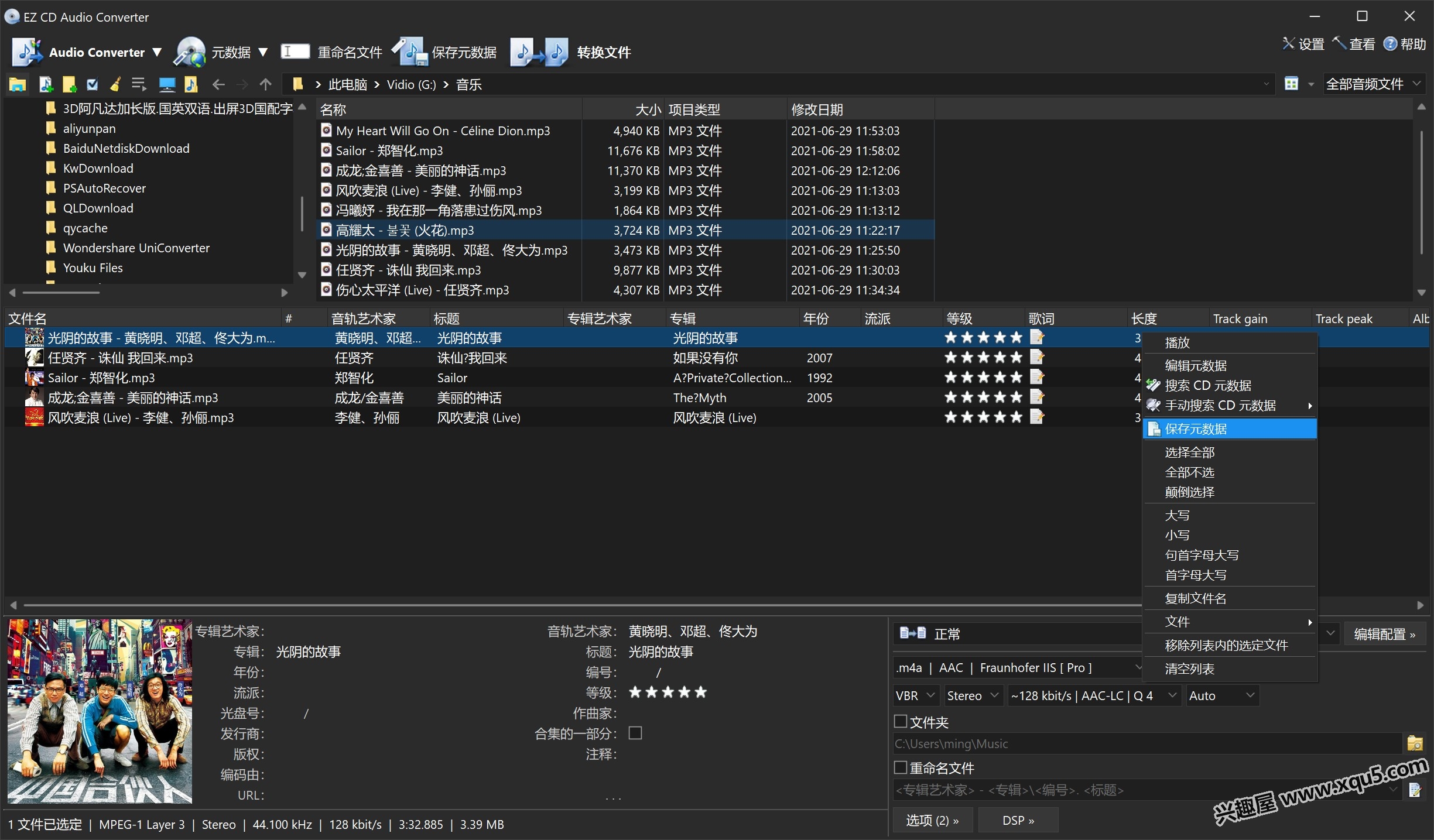1434x840 pixels.
Task: Click the C:\Users\ming\Music path field
Action: (1146, 743)
